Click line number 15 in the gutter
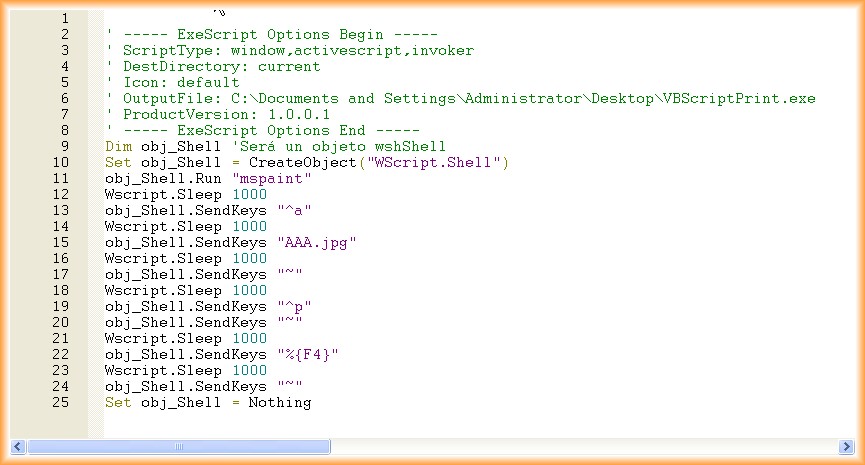The height and width of the screenshot is (465, 865). tap(61, 243)
